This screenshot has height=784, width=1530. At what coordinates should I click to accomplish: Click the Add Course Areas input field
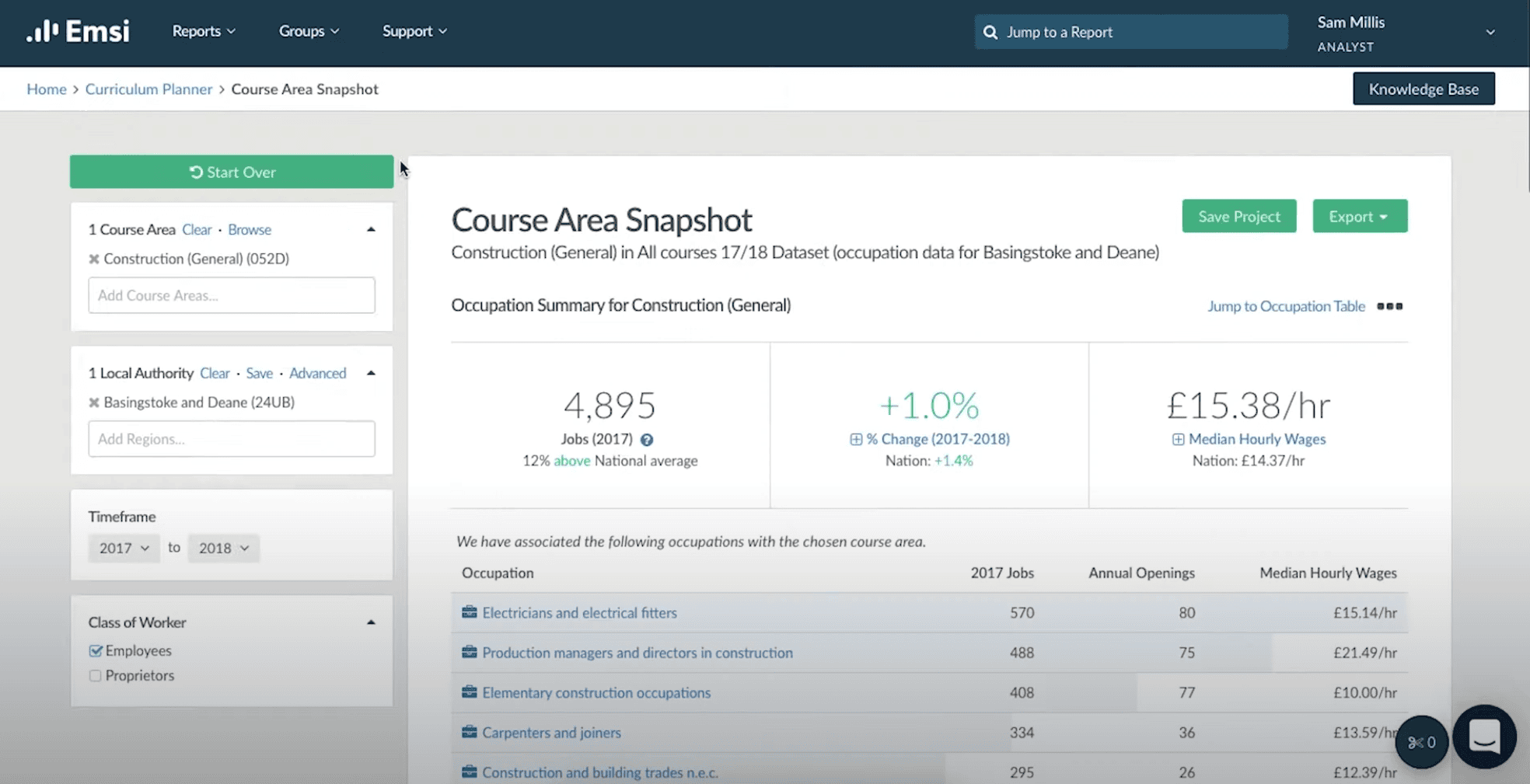point(232,295)
